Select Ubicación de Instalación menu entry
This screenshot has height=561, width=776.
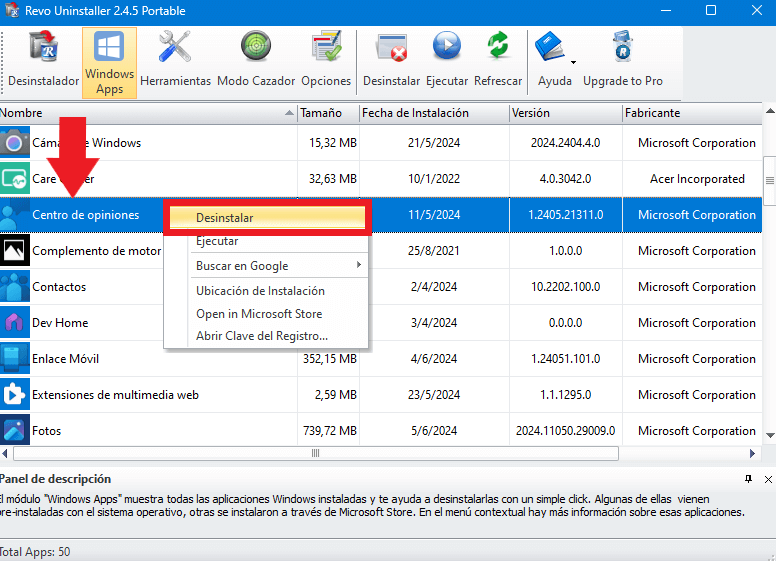(267, 291)
